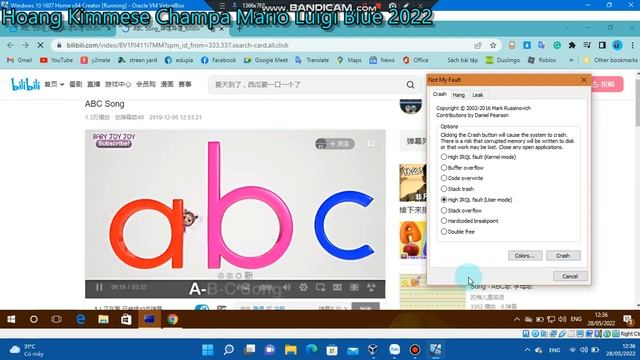Select High IRQL fault (Kernel-mode) option
Image resolution: width=640 pixels, height=360 pixels.
pyautogui.click(x=478, y=157)
